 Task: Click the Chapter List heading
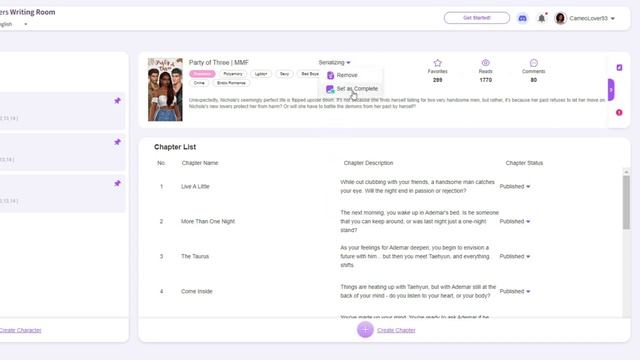(175, 147)
